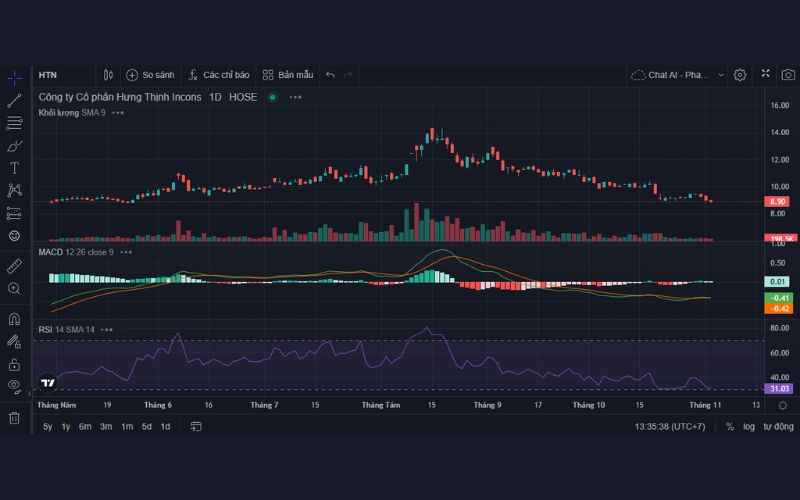Click the trash icon to remove drawings
800x500 pixels.
coord(14,418)
